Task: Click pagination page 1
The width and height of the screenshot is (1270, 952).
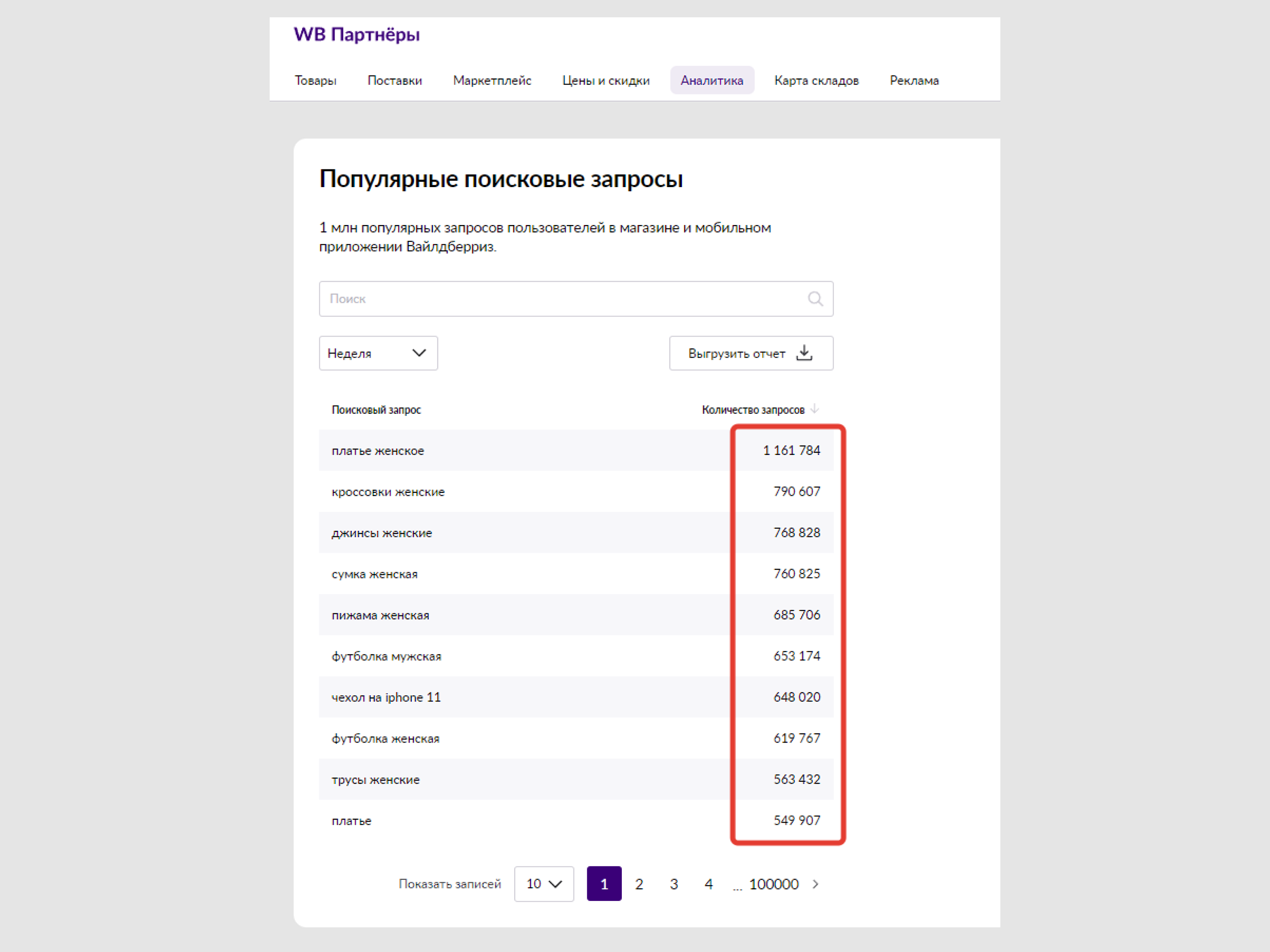Action: pyautogui.click(x=604, y=884)
